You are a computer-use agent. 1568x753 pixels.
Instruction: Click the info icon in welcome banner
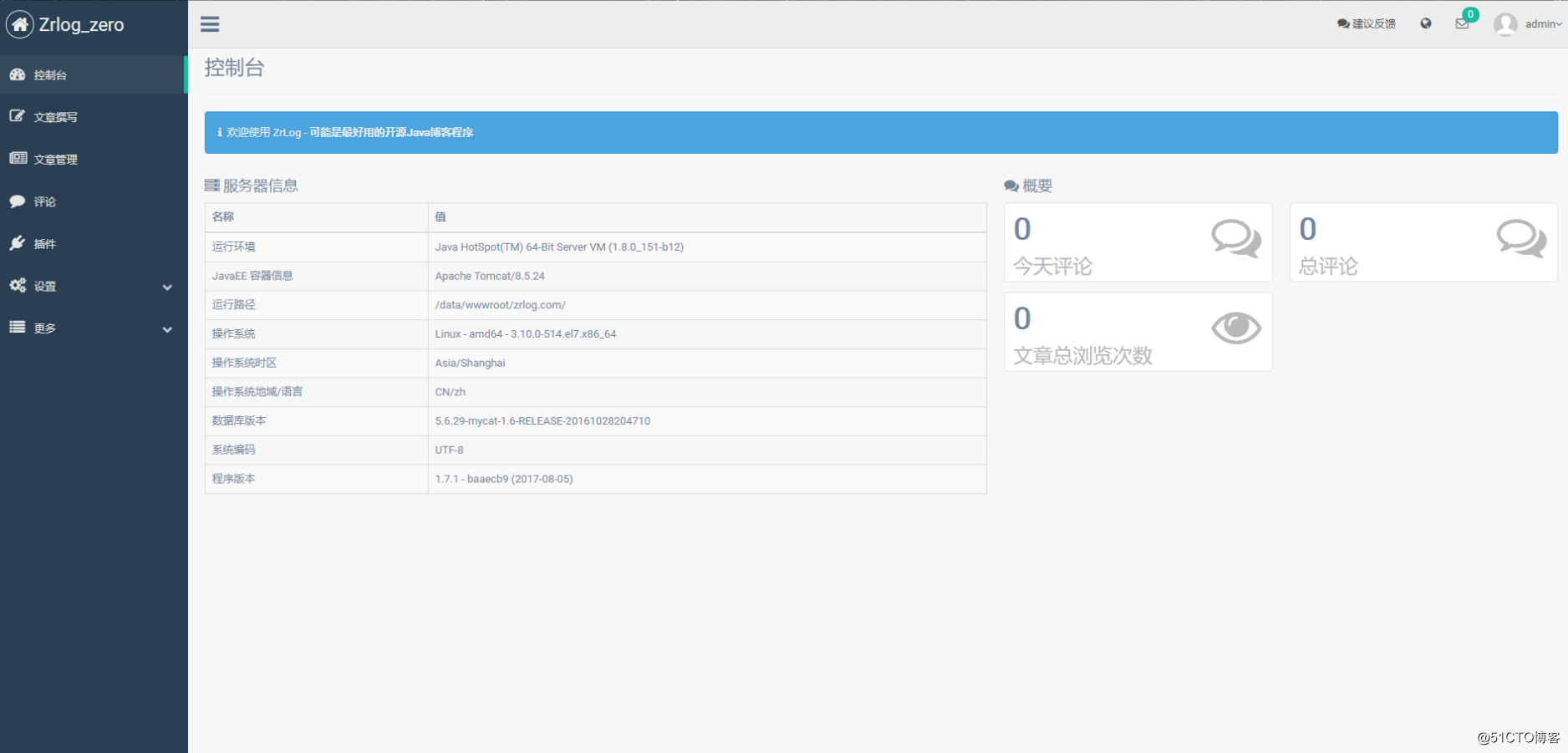220,132
